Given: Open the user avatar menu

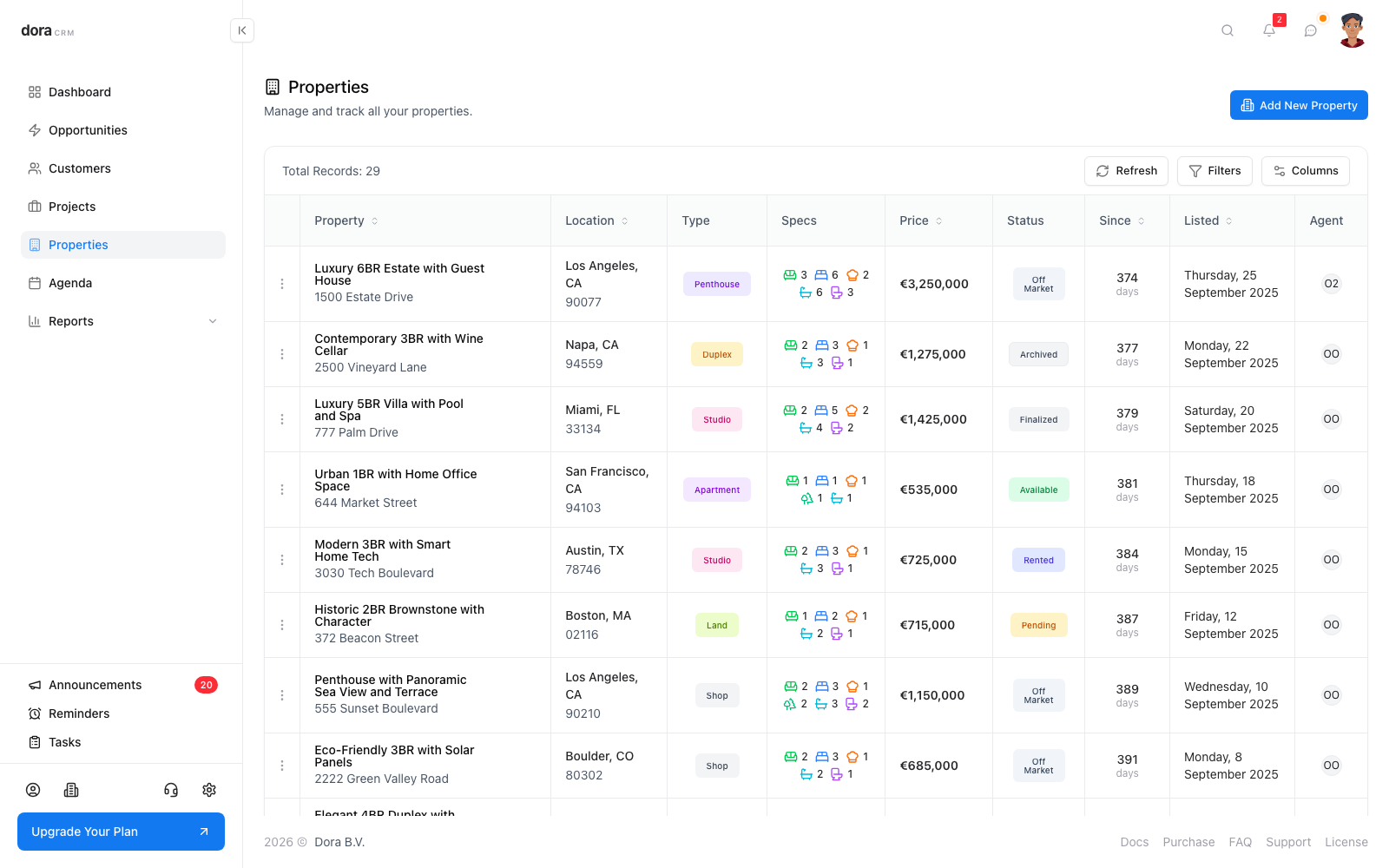Looking at the screenshot, I should click(1353, 30).
